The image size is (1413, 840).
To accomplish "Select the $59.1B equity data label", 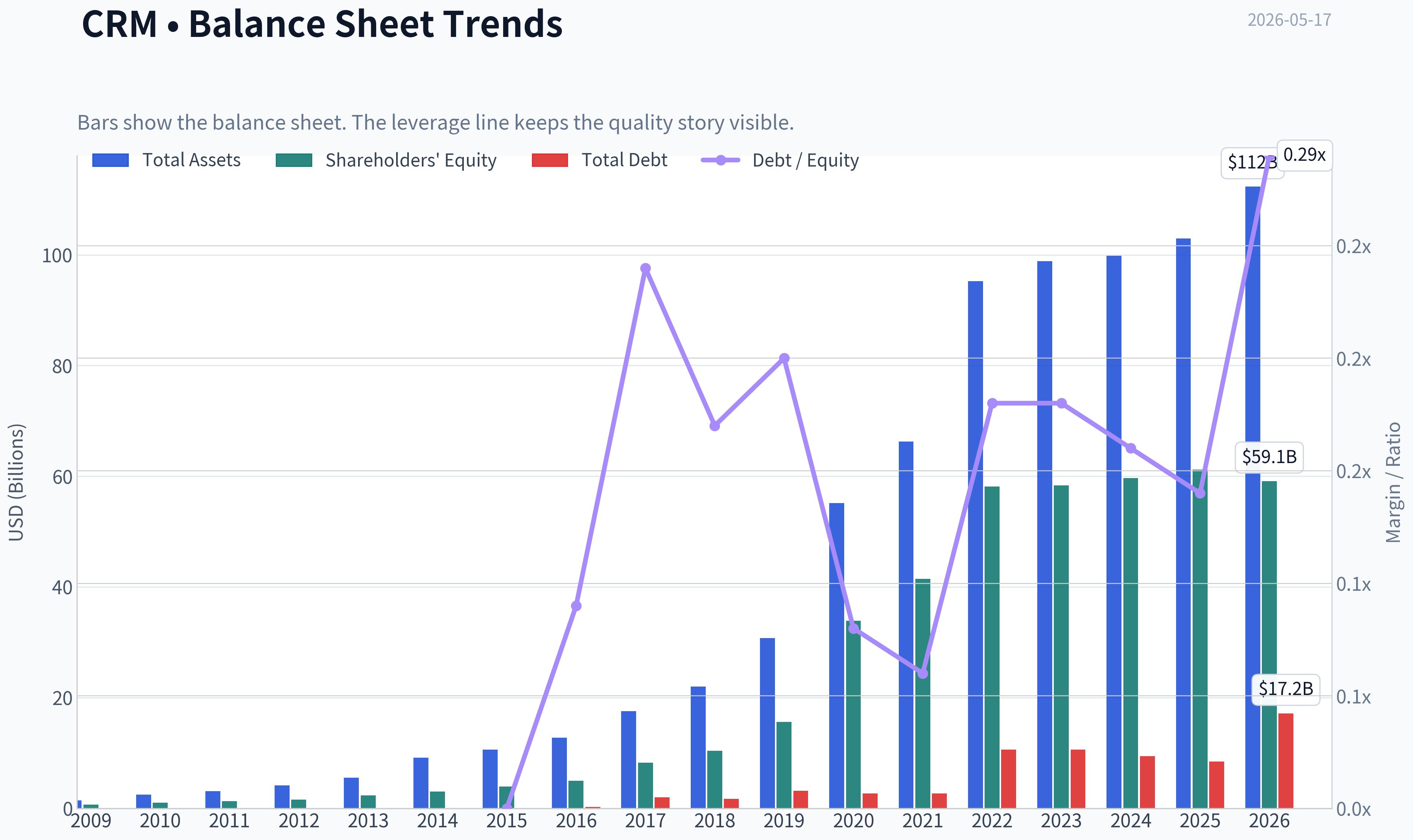I will tap(1269, 457).
